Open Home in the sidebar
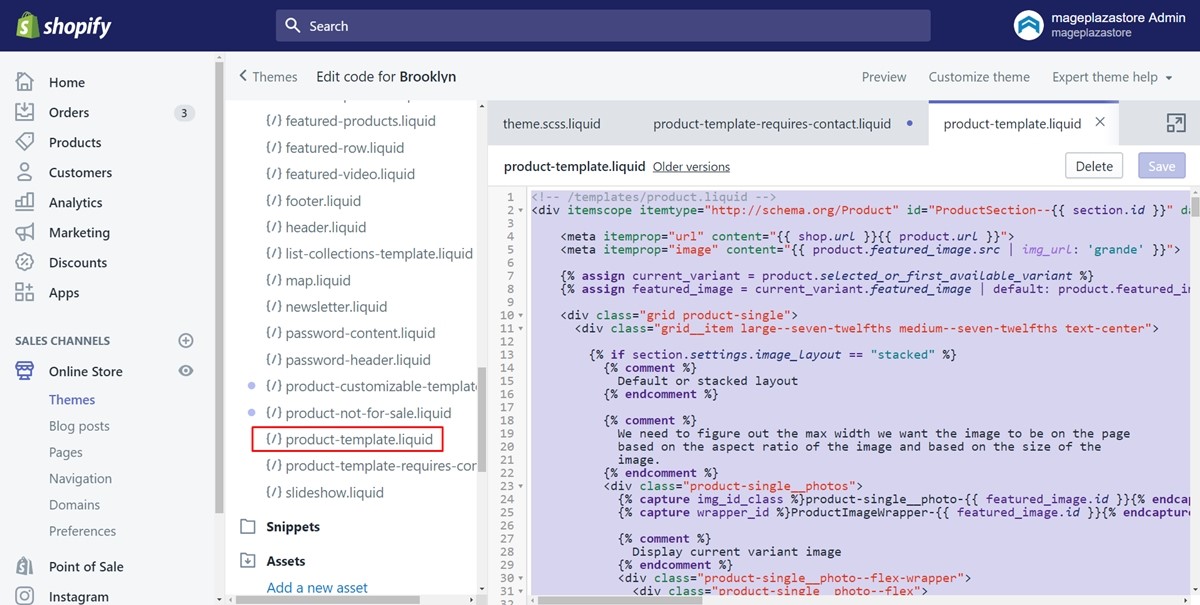This screenshot has height=605, width=1200. point(67,83)
